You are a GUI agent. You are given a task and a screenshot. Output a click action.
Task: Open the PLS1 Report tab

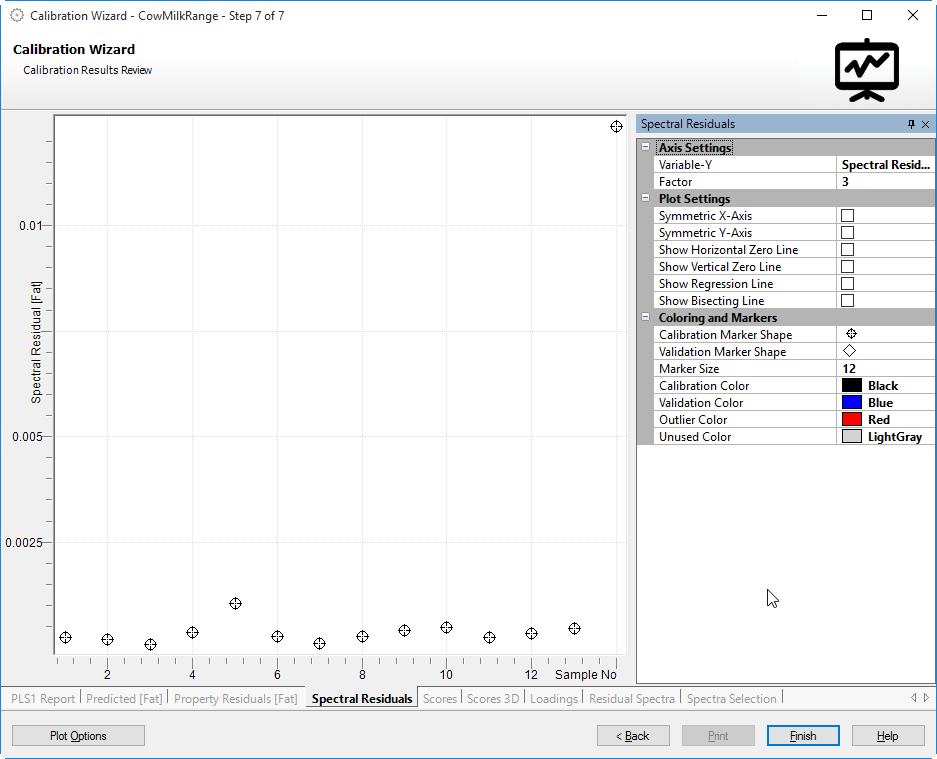tap(43, 699)
